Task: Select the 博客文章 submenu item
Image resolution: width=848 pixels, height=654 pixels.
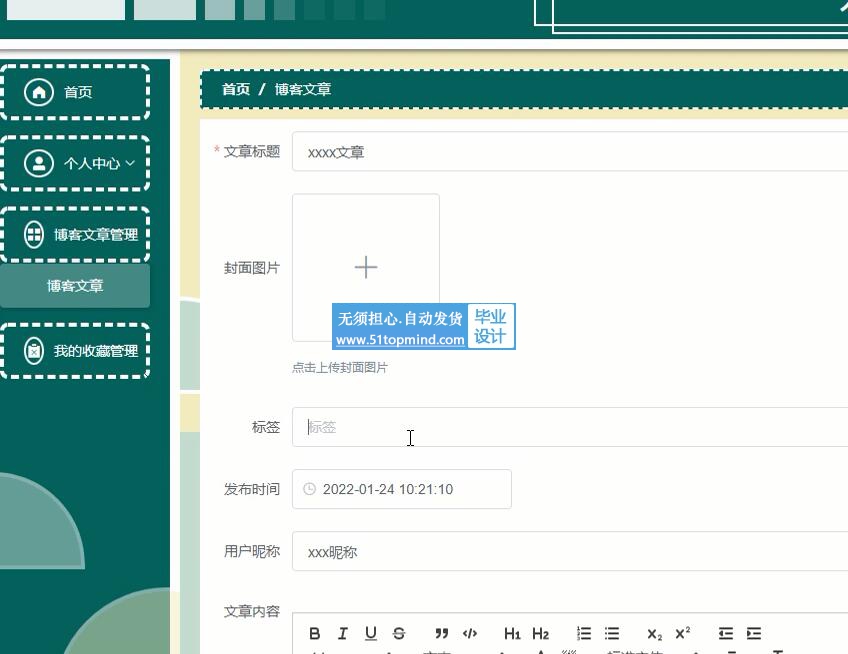Action: pos(75,286)
